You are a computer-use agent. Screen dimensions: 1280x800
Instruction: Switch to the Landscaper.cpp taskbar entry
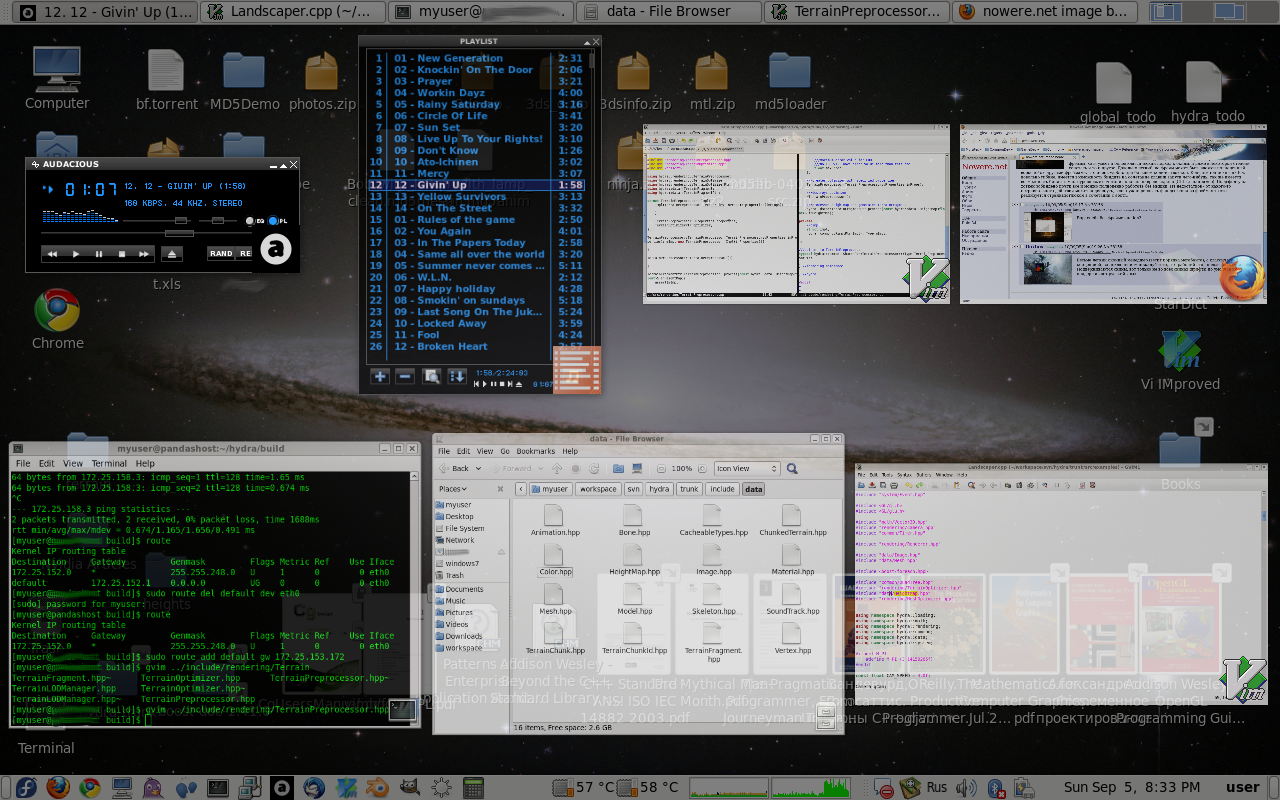(x=292, y=12)
